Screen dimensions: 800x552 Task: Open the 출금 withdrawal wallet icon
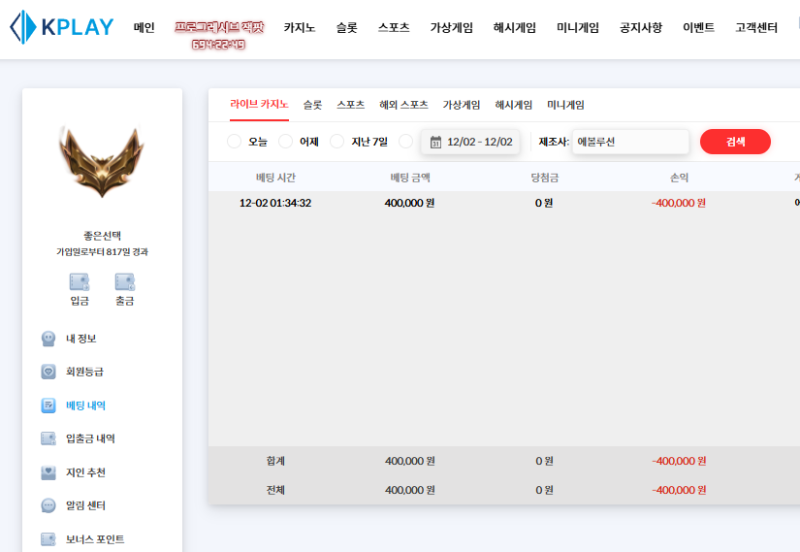tap(124, 282)
